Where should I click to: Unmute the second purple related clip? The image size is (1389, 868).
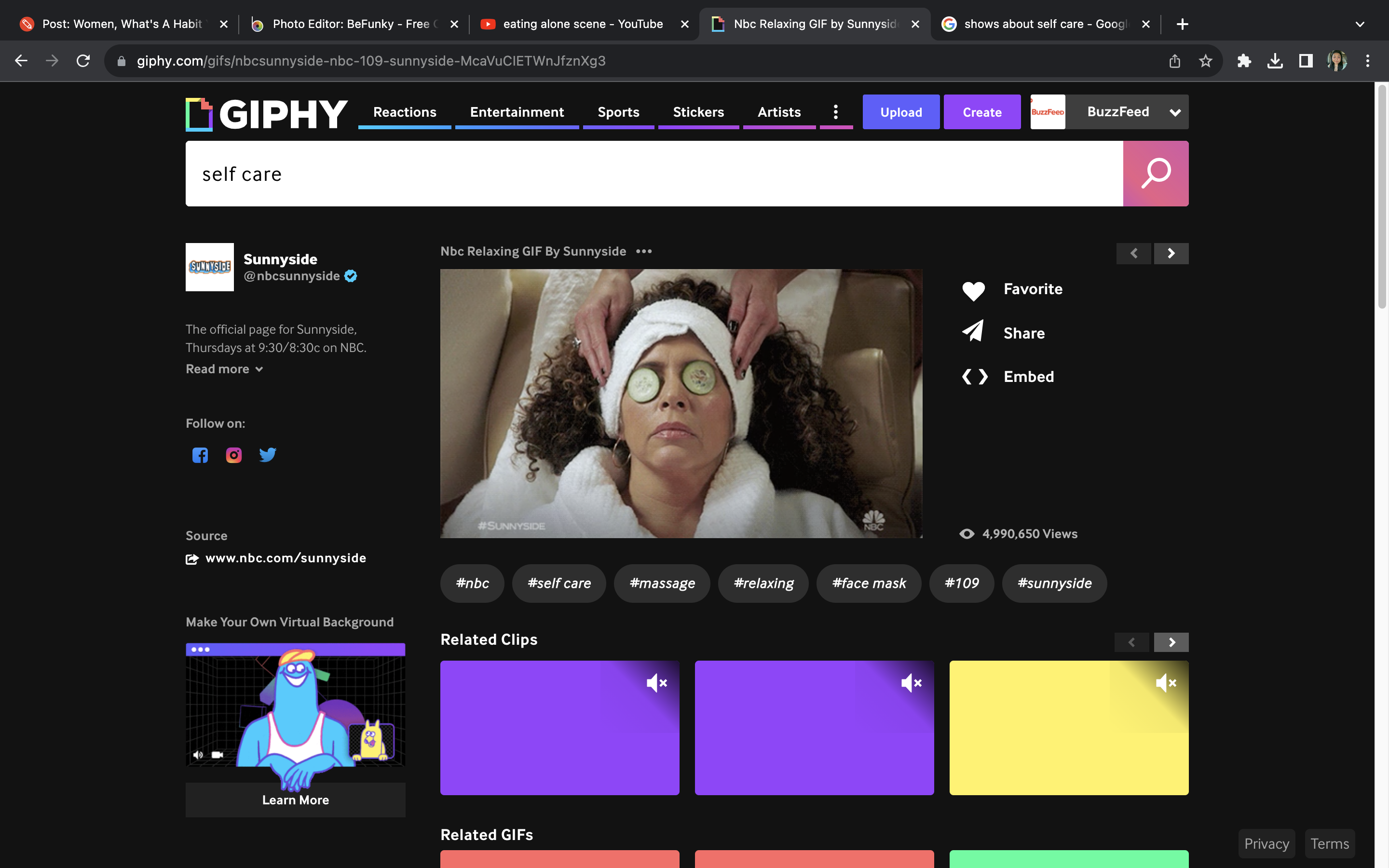[x=911, y=683]
